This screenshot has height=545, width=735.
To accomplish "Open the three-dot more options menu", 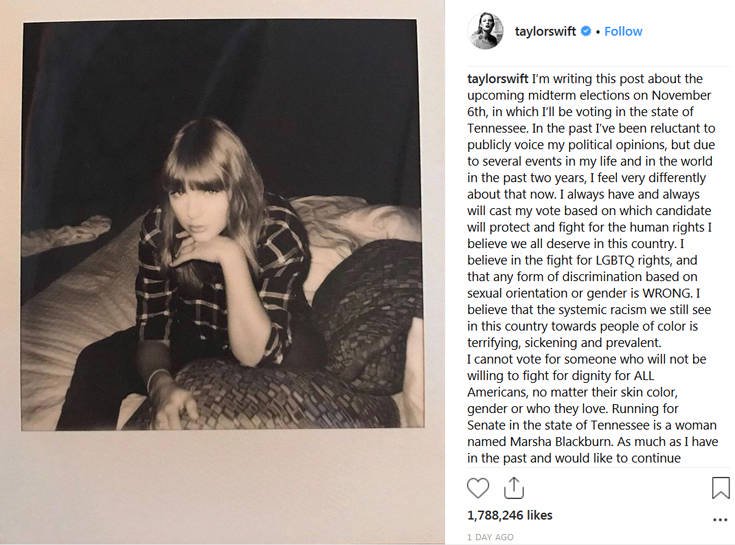I will pos(720,519).
